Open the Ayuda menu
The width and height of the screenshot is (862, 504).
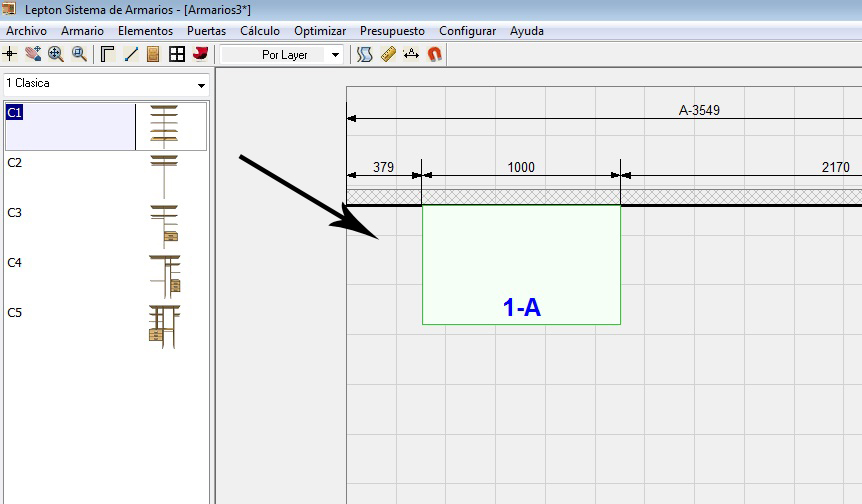tap(527, 31)
